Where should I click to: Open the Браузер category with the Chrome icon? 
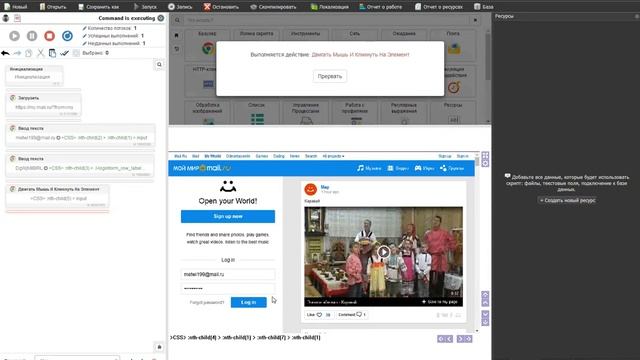[x=207, y=45]
